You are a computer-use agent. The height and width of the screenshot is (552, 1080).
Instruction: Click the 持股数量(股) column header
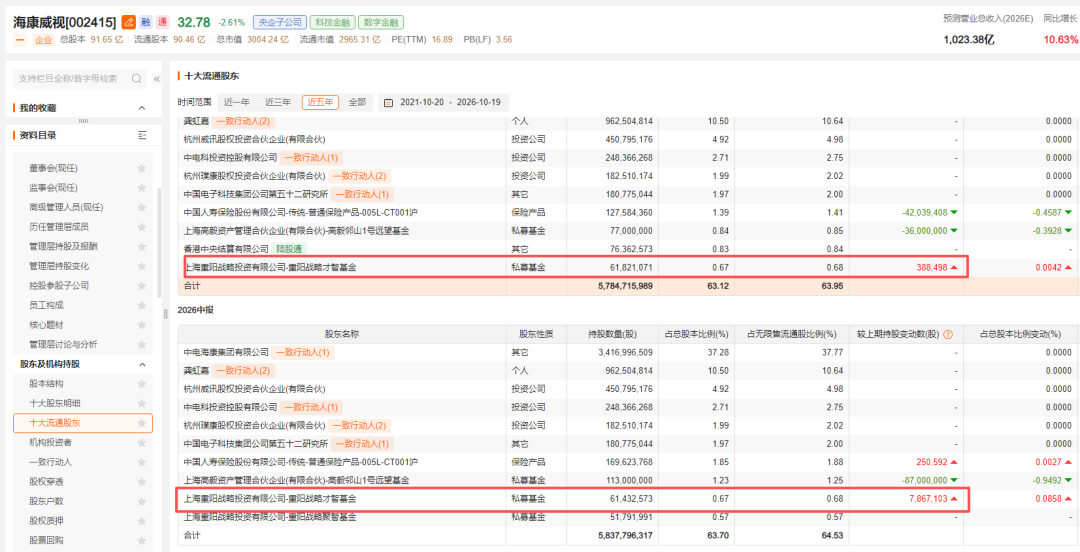coord(611,334)
